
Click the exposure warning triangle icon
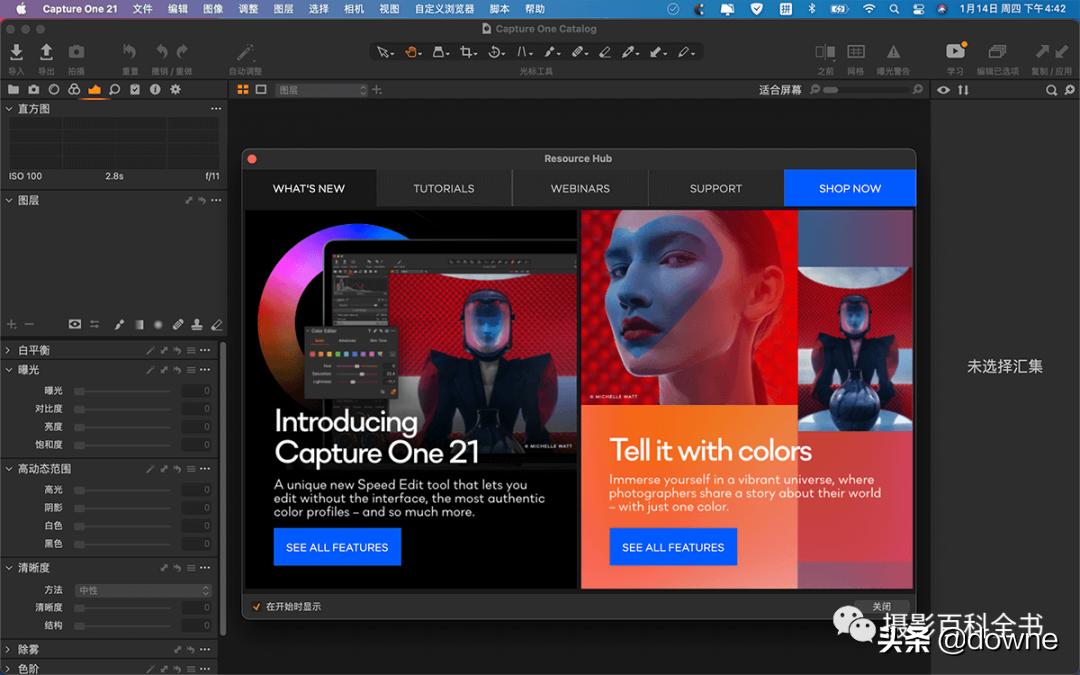[893, 52]
